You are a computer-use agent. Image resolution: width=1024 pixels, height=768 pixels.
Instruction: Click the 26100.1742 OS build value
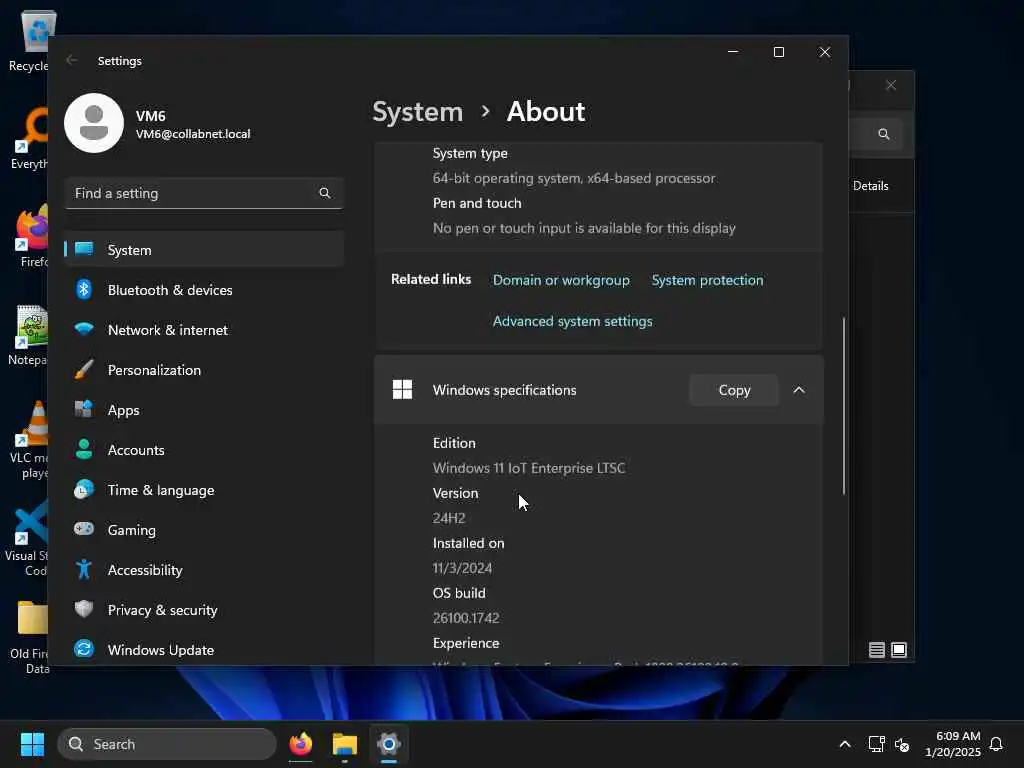tap(466, 618)
